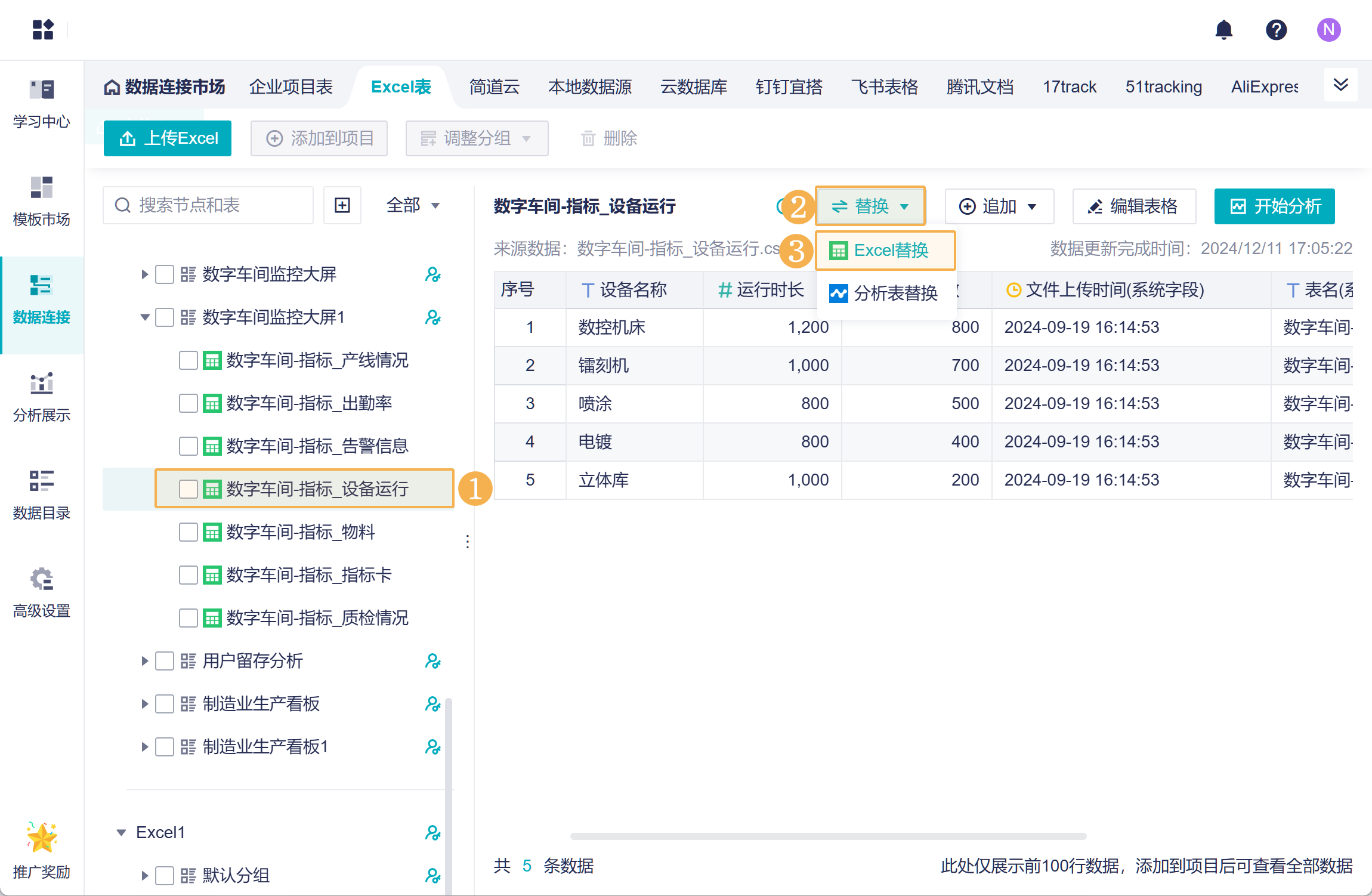Select the 数字车间-指标_物料 checkbox
This screenshot has height=896, width=1372.
coord(189,532)
